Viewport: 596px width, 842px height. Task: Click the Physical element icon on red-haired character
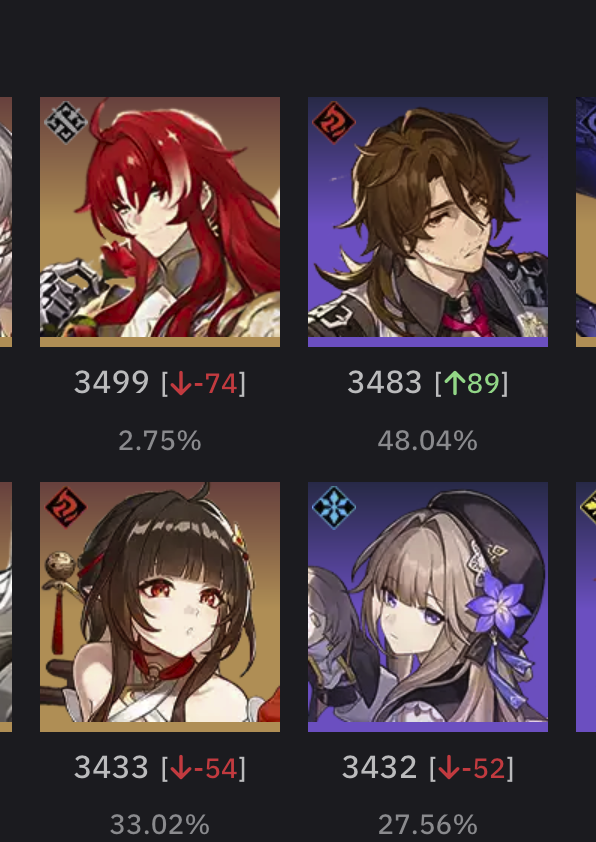pos(66,122)
